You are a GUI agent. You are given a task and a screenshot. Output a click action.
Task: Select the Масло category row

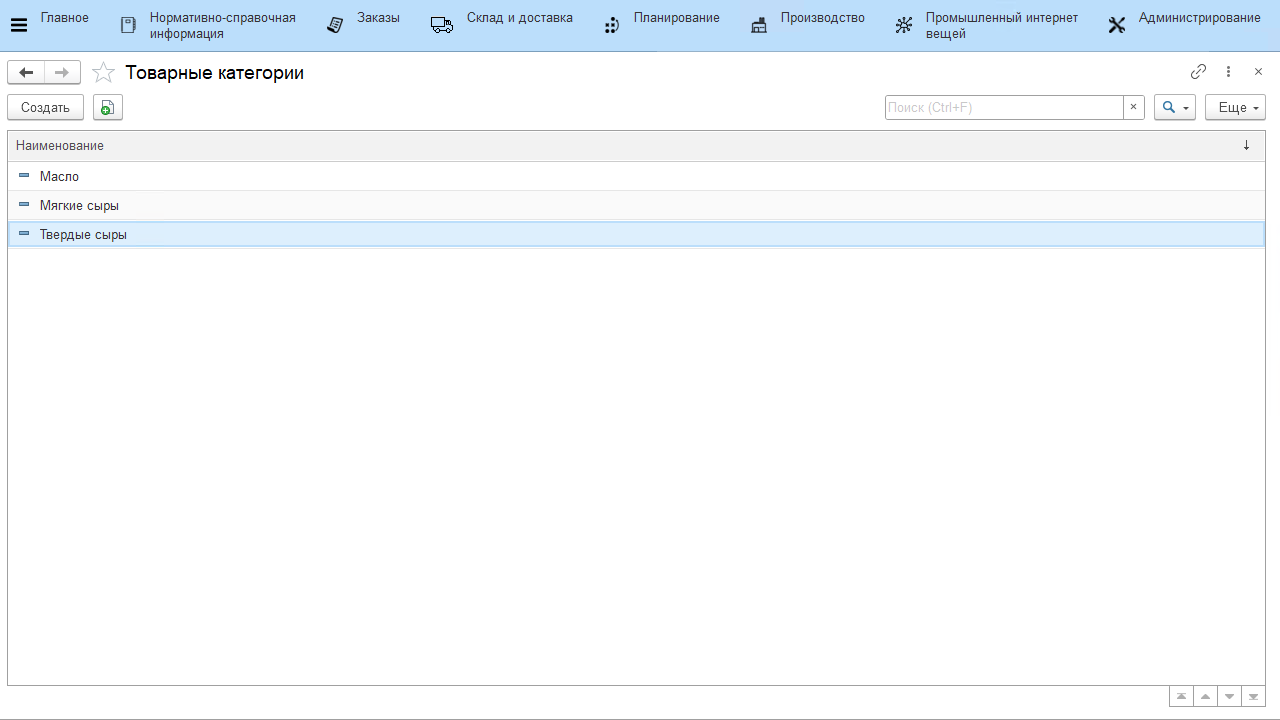point(60,176)
